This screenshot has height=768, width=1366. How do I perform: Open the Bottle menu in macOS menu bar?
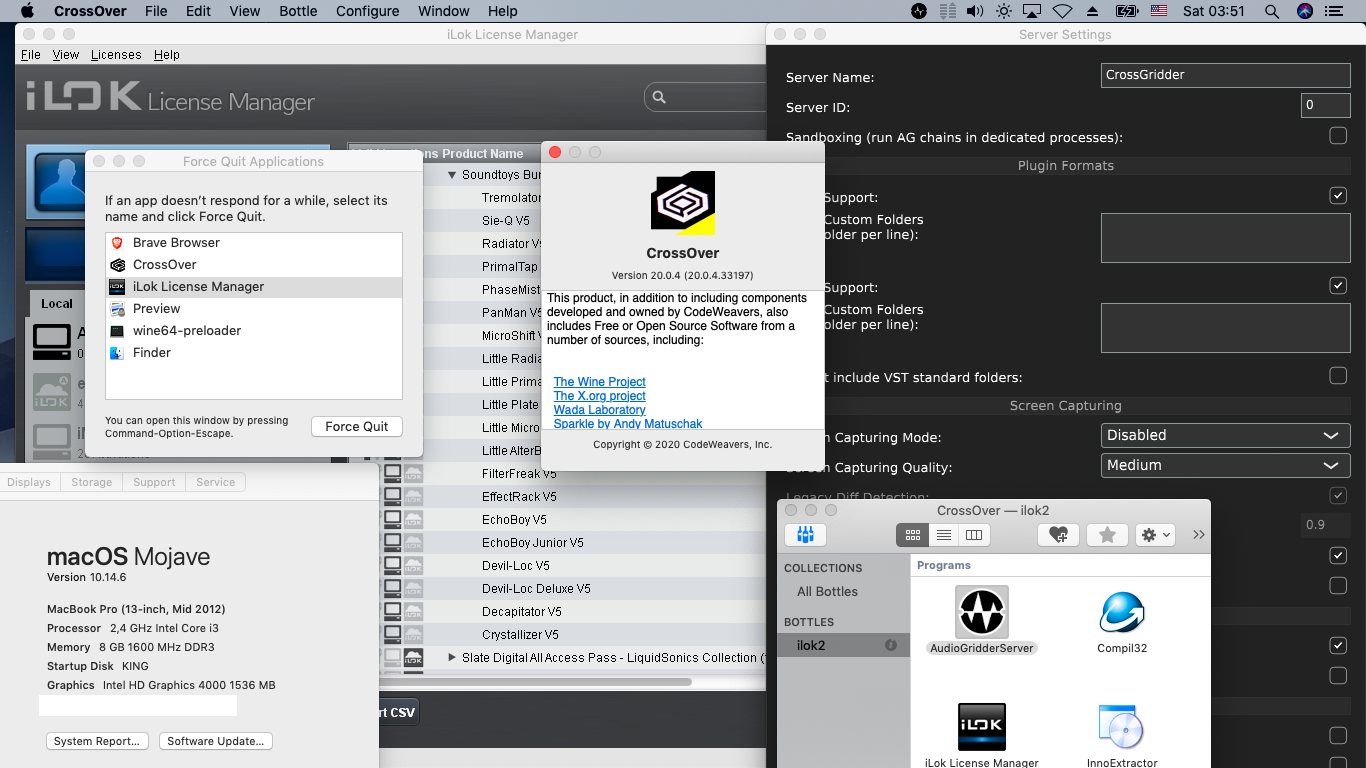tap(298, 11)
